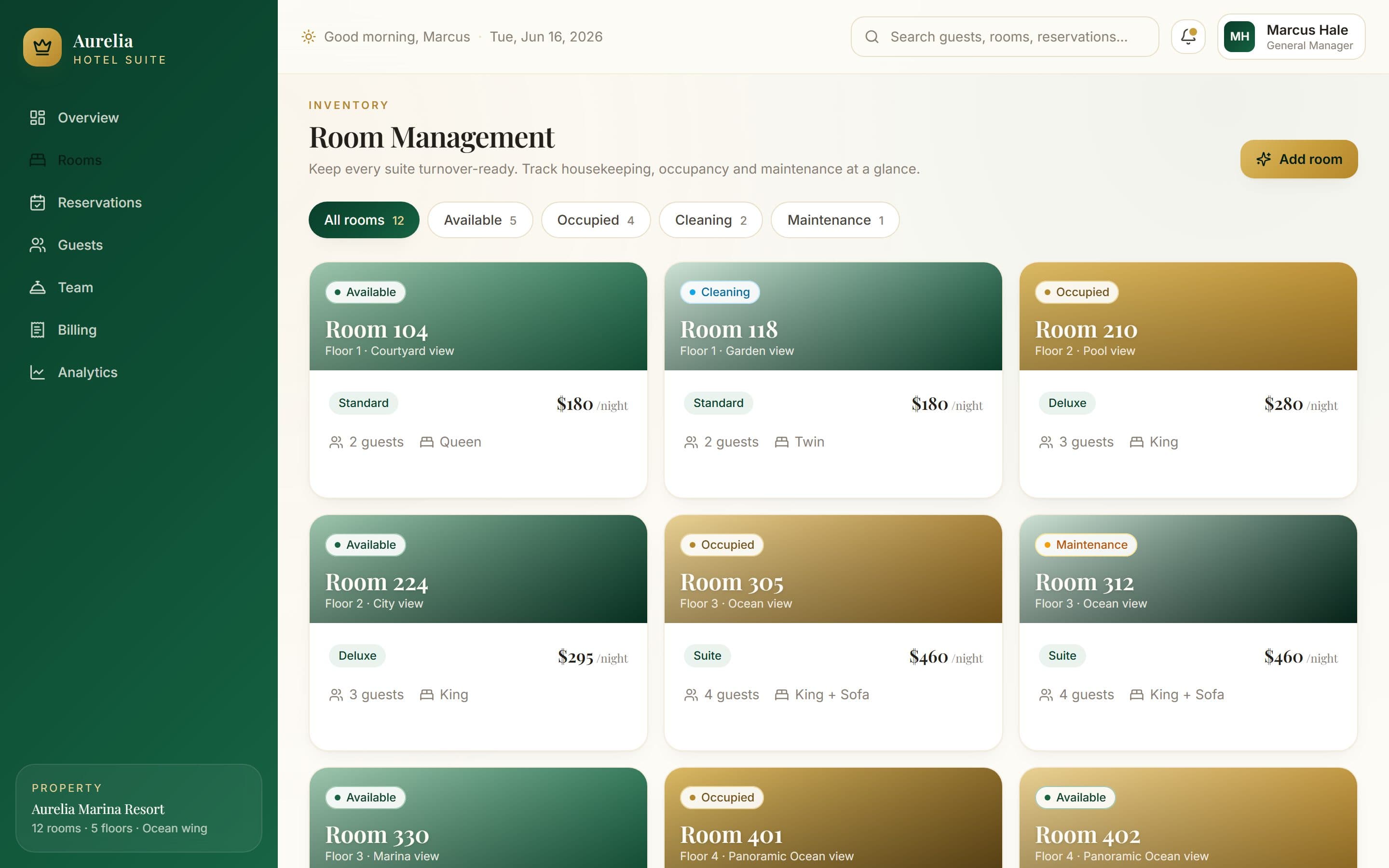Click the Add room button
Image resolution: width=1389 pixels, height=868 pixels.
coord(1299,159)
